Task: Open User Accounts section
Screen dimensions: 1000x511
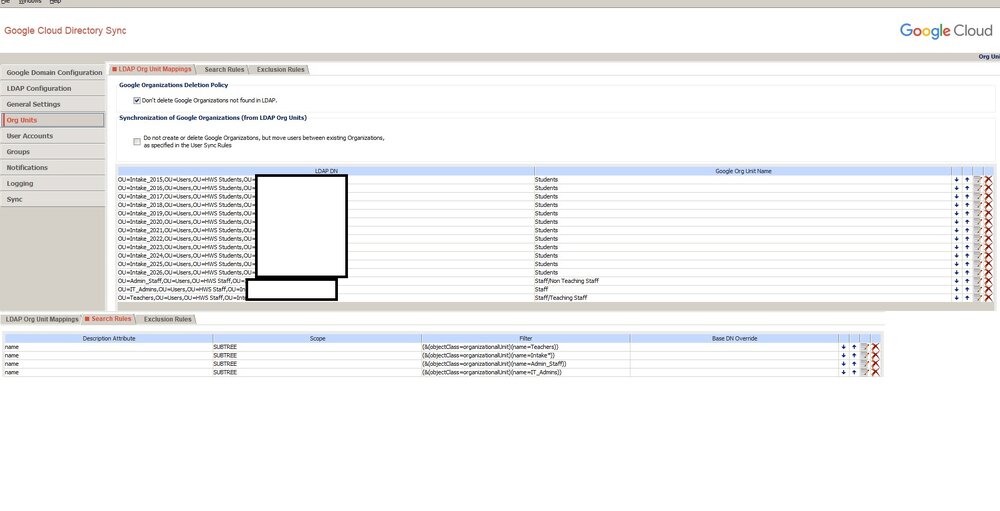Action: (x=53, y=136)
